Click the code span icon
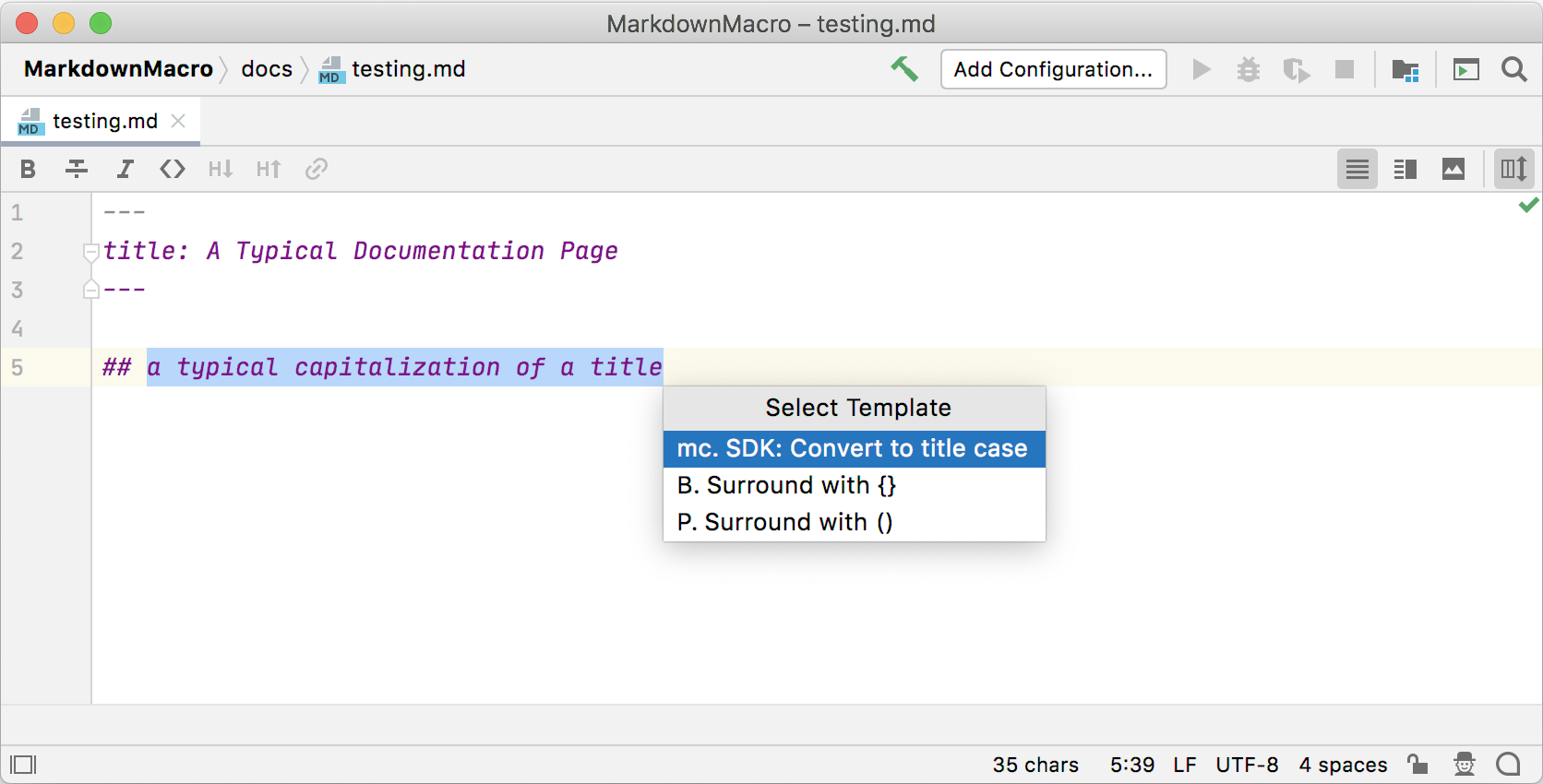Screen dimensions: 1543x784 (173, 169)
